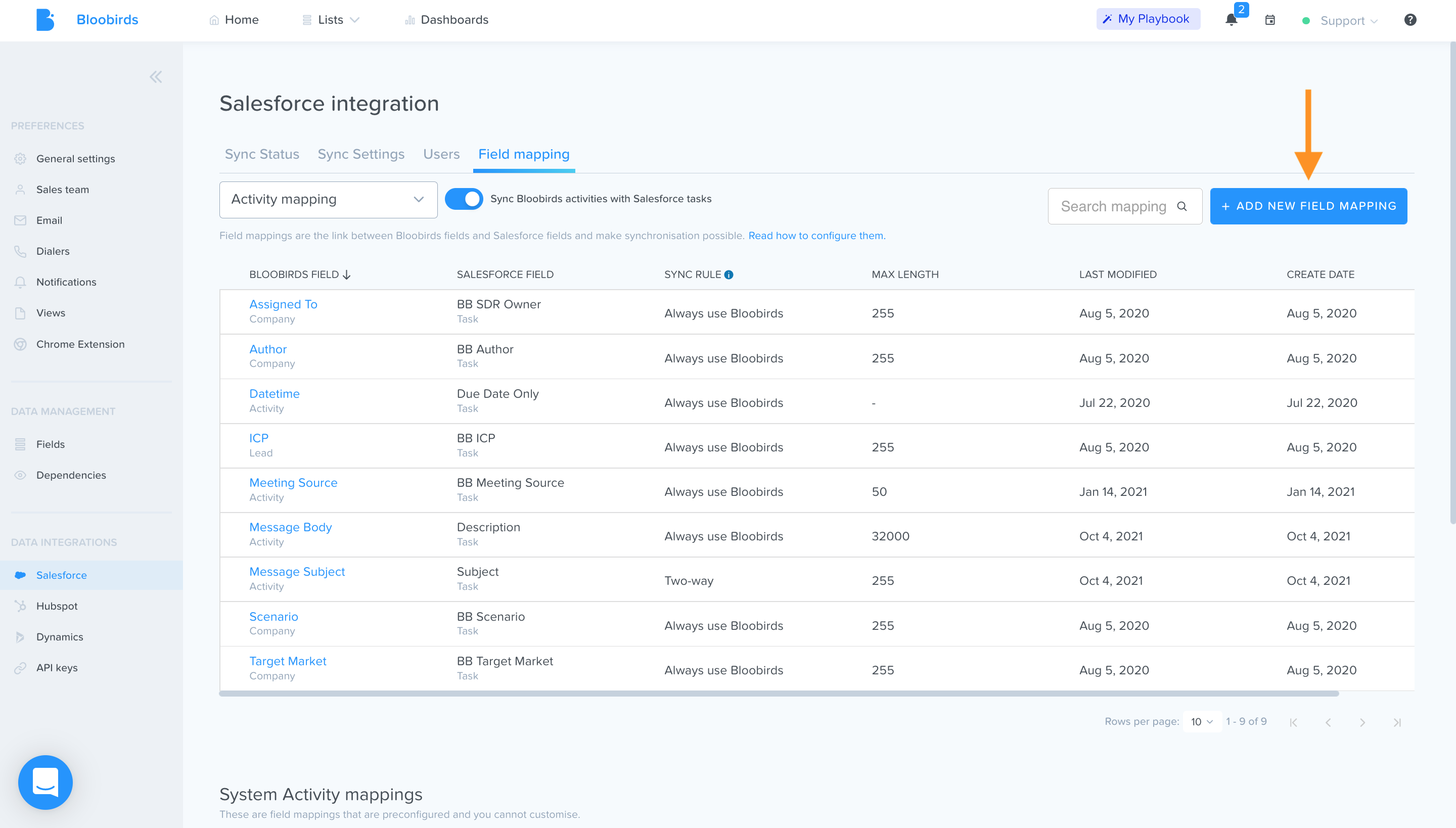
Task: Go to Home in top navigation
Action: point(234,20)
